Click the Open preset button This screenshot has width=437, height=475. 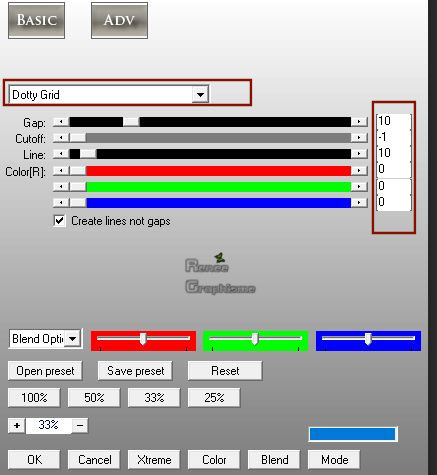pyautogui.click(x=45, y=371)
